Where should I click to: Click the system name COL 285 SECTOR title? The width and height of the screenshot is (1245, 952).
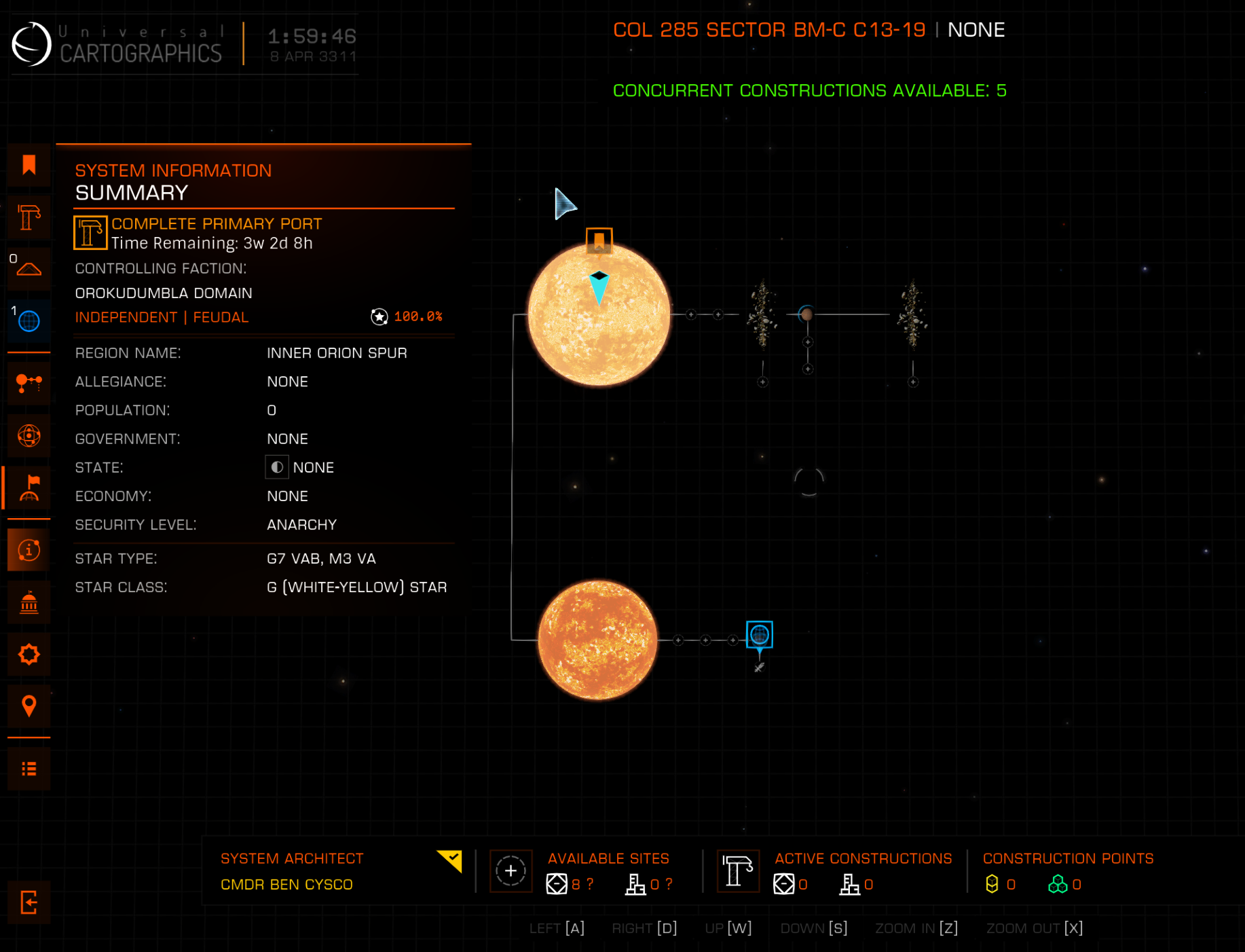coord(769,30)
